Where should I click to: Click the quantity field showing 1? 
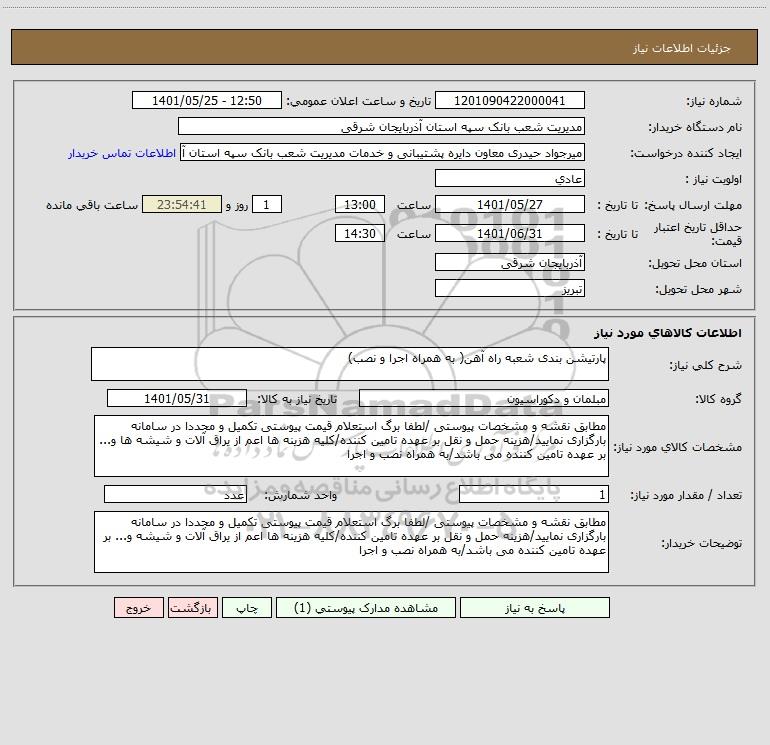coord(534,495)
